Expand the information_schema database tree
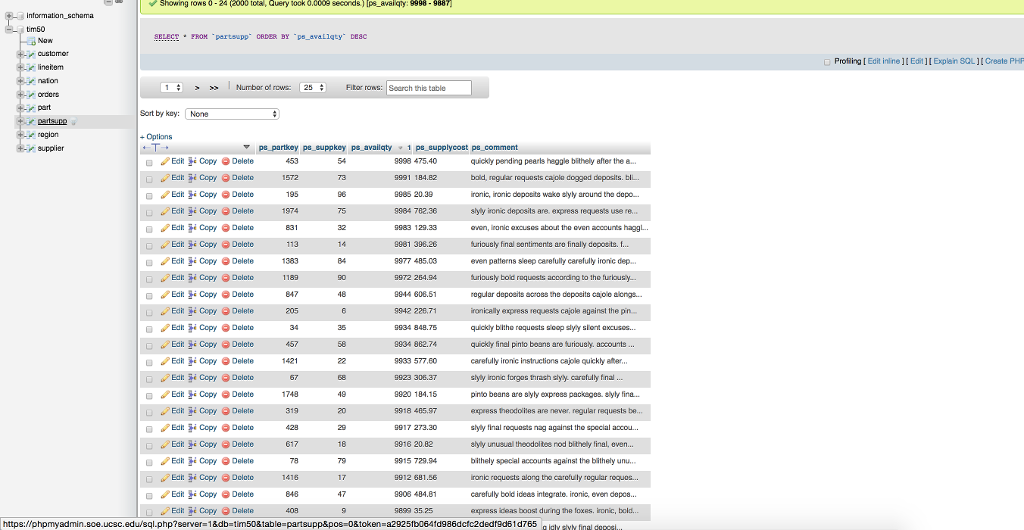This screenshot has width=1024, height=530. pos(7,16)
